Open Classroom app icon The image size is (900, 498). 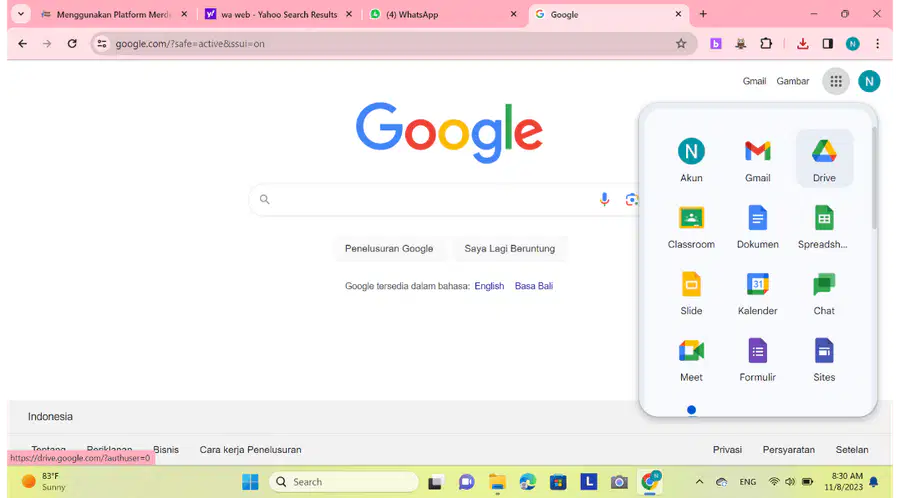point(691,225)
